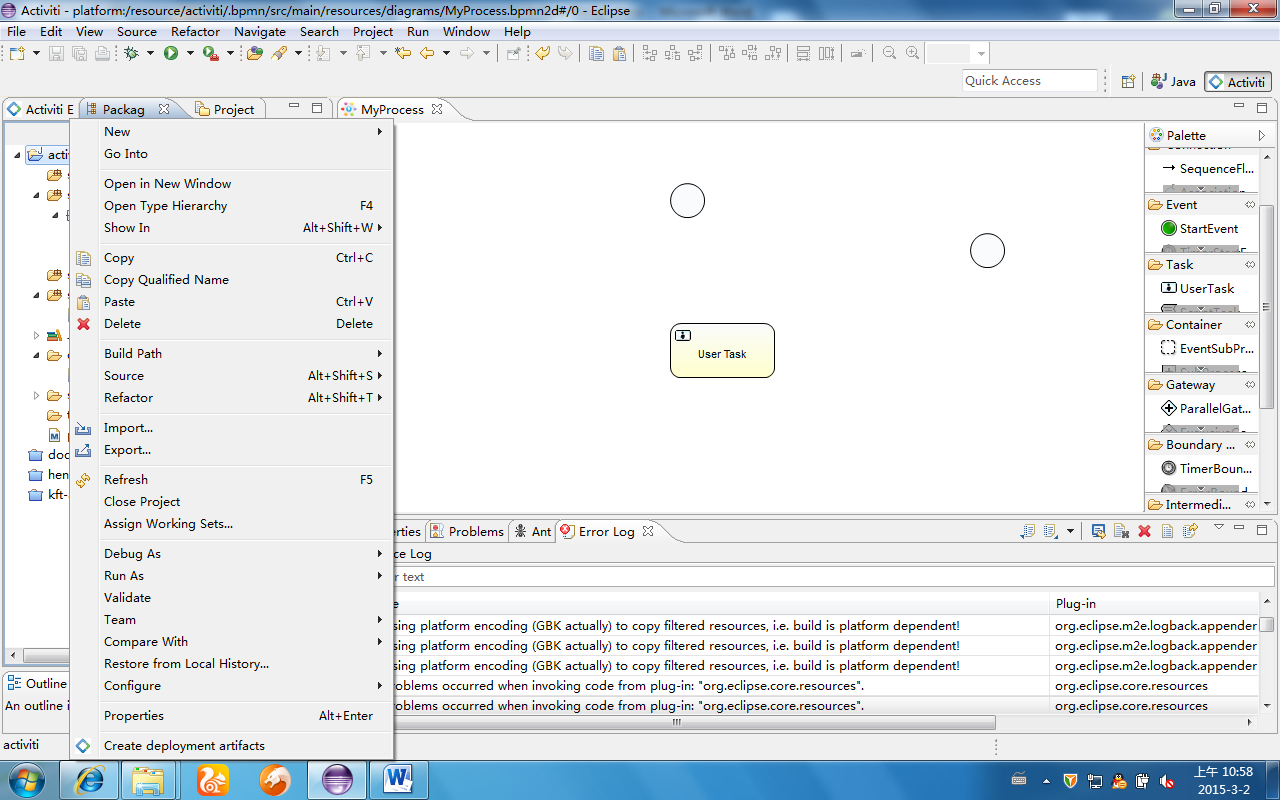Select TimerBoundary event in the Palette
1280x800 pixels.
(1208, 468)
